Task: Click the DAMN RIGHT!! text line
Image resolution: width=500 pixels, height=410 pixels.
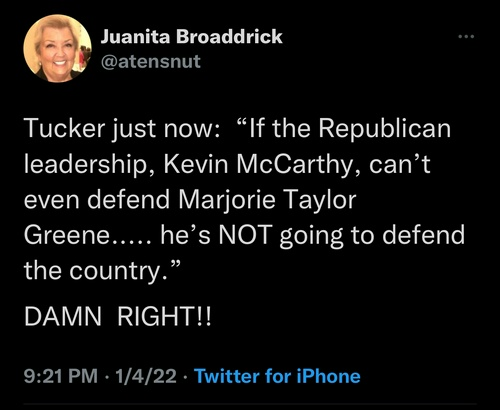Action: 118,316
